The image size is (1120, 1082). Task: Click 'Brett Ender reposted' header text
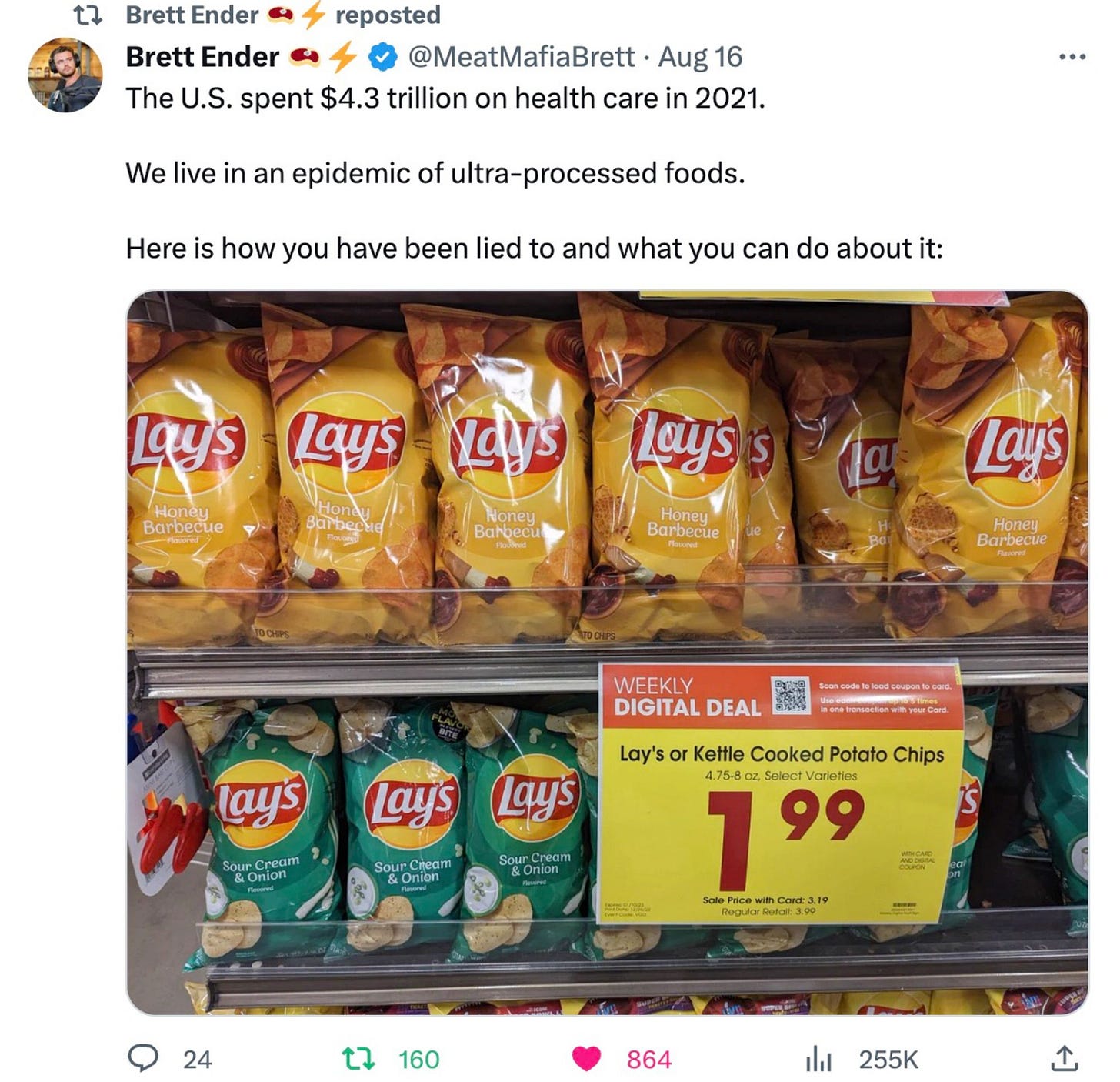(283, 15)
